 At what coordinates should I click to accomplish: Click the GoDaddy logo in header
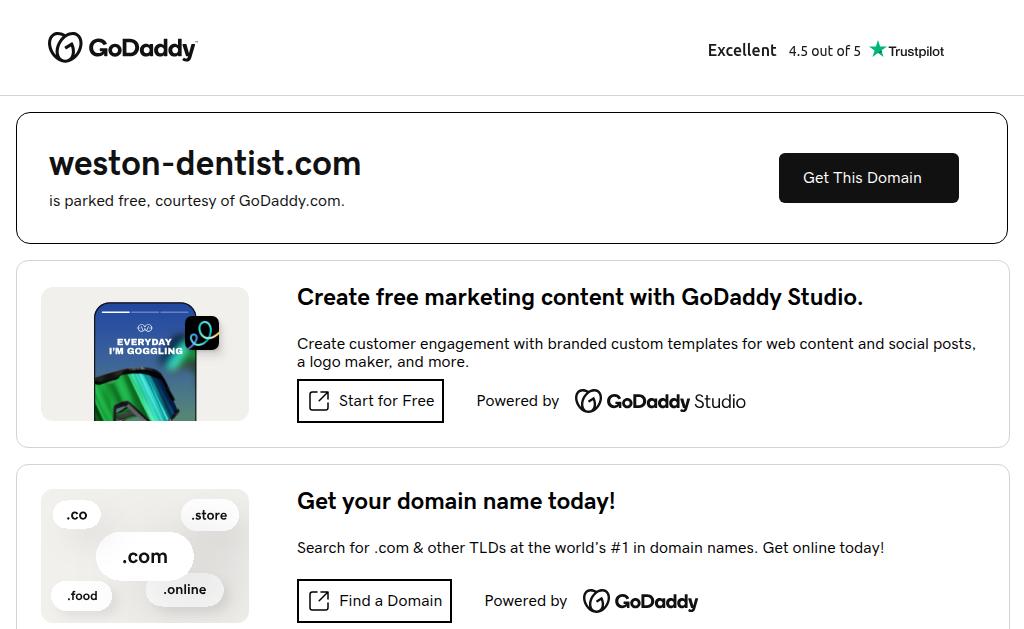coord(122,48)
